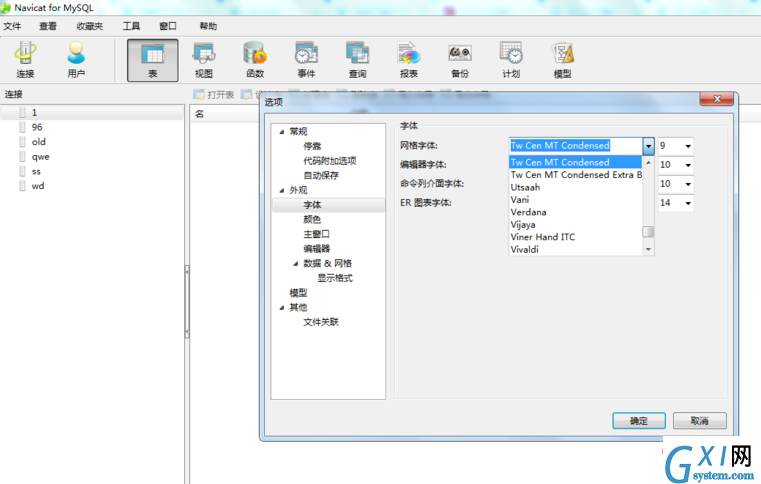This screenshot has height=484, width=761.
Task: Click 确定 (OK) button in options dialog
Action: pos(639,421)
